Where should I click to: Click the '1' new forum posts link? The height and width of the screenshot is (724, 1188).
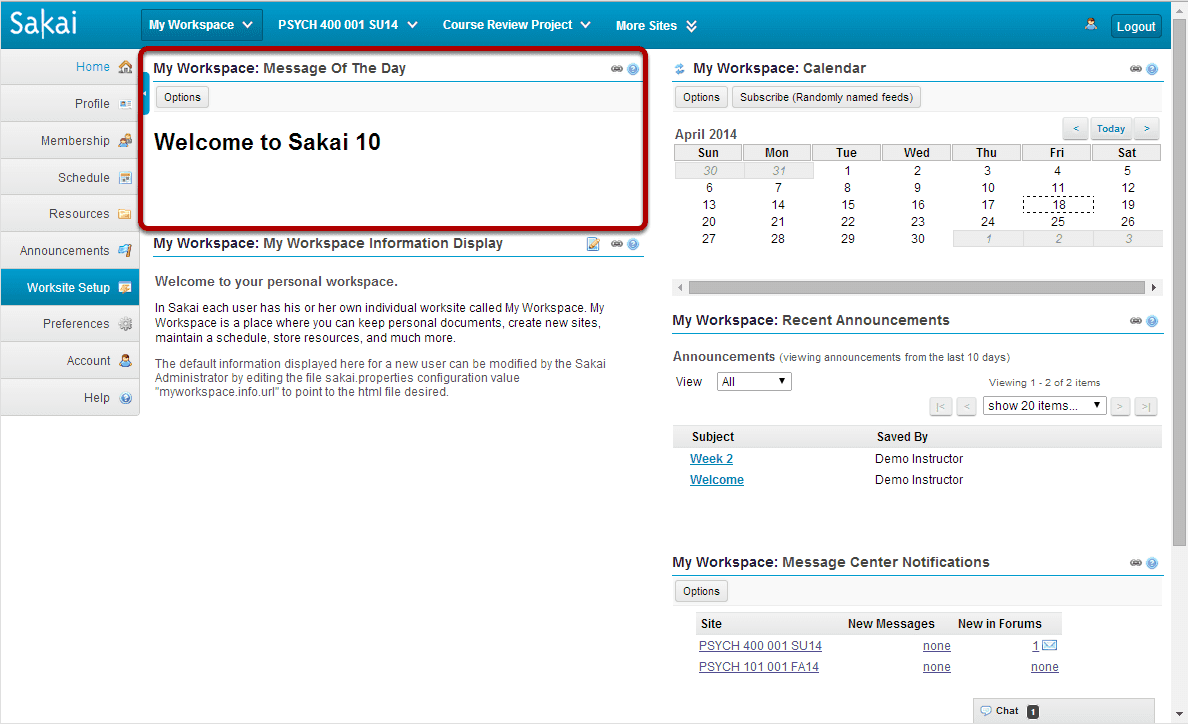click(1036, 646)
